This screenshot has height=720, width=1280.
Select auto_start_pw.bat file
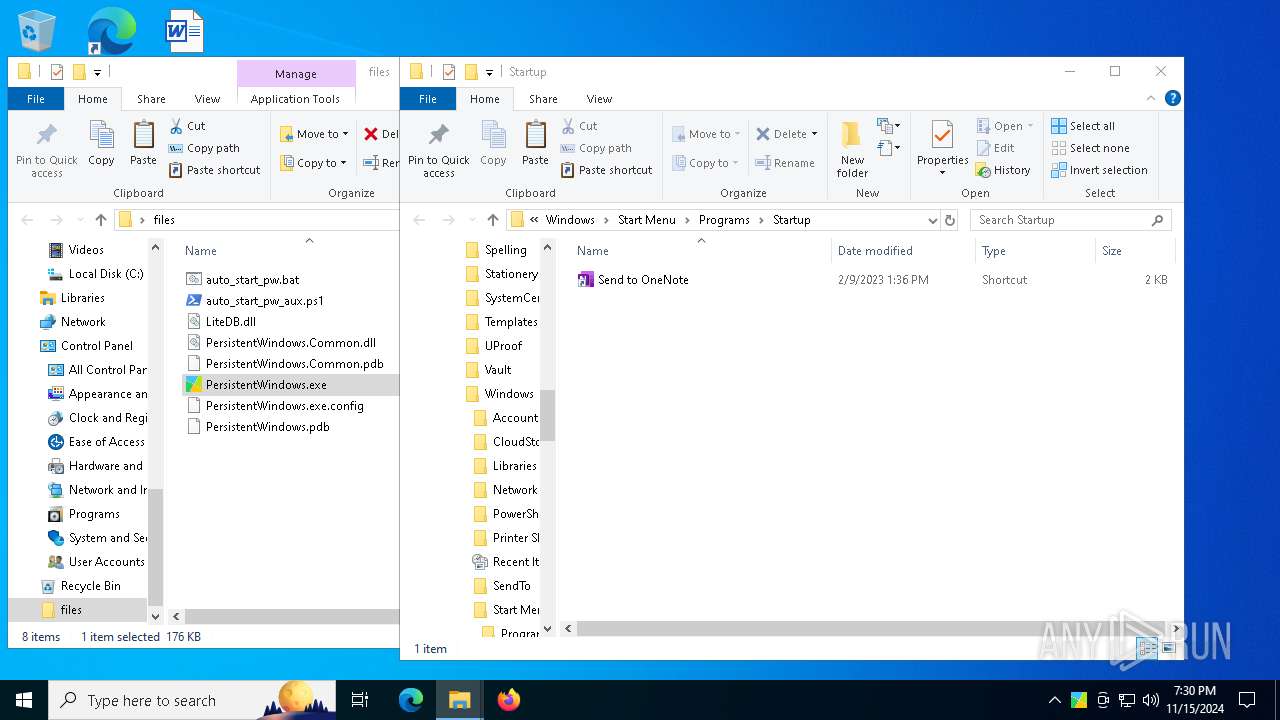coord(252,280)
